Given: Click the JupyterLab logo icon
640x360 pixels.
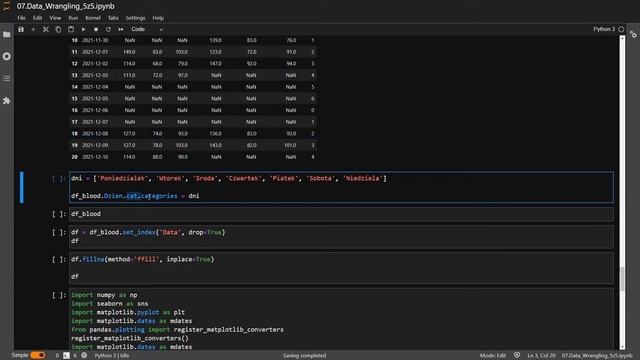Looking at the screenshot, I should pyautogui.click(x=6, y=6).
